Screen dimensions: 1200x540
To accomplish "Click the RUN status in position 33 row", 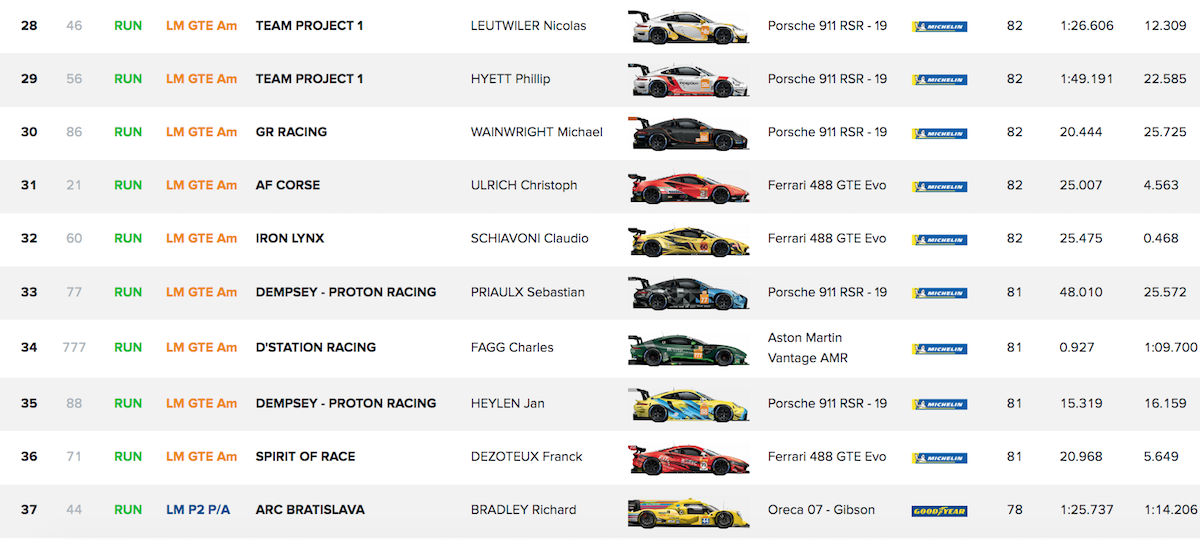I will click(x=128, y=292).
